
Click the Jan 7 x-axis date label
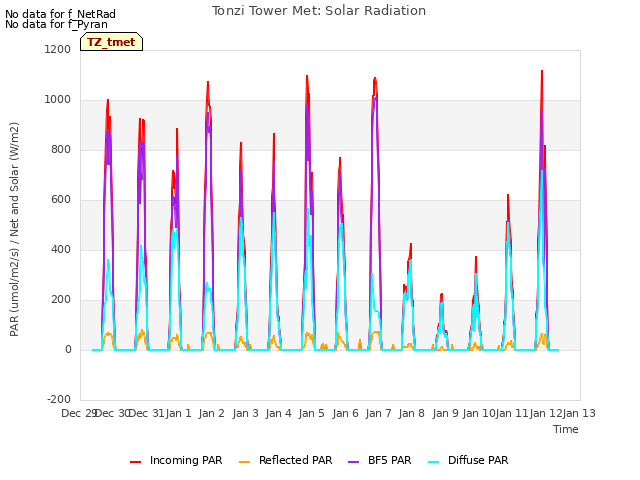click(x=378, y=413)
